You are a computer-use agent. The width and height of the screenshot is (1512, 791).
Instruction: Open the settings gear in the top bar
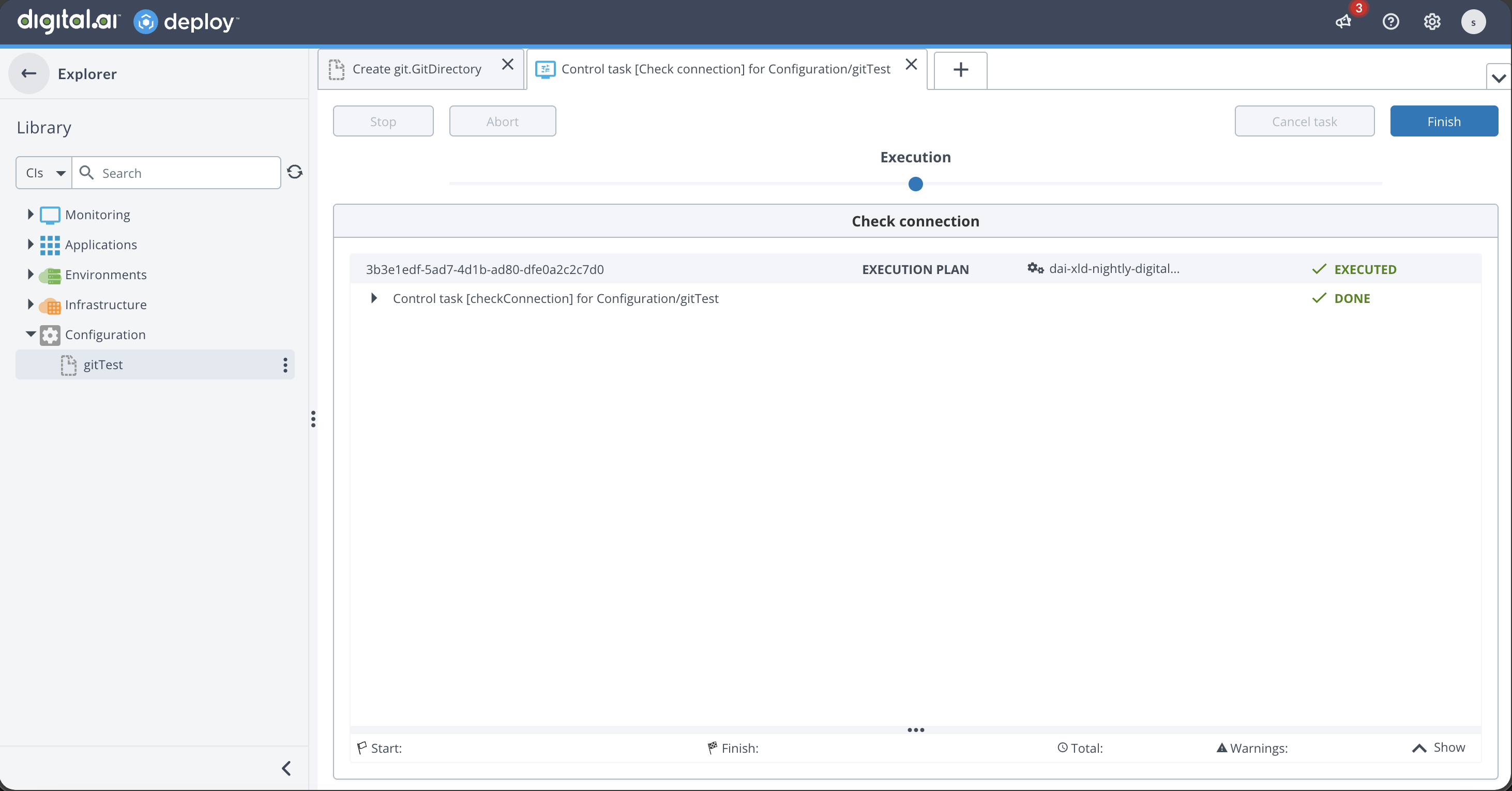click(x=1431, y=22)
